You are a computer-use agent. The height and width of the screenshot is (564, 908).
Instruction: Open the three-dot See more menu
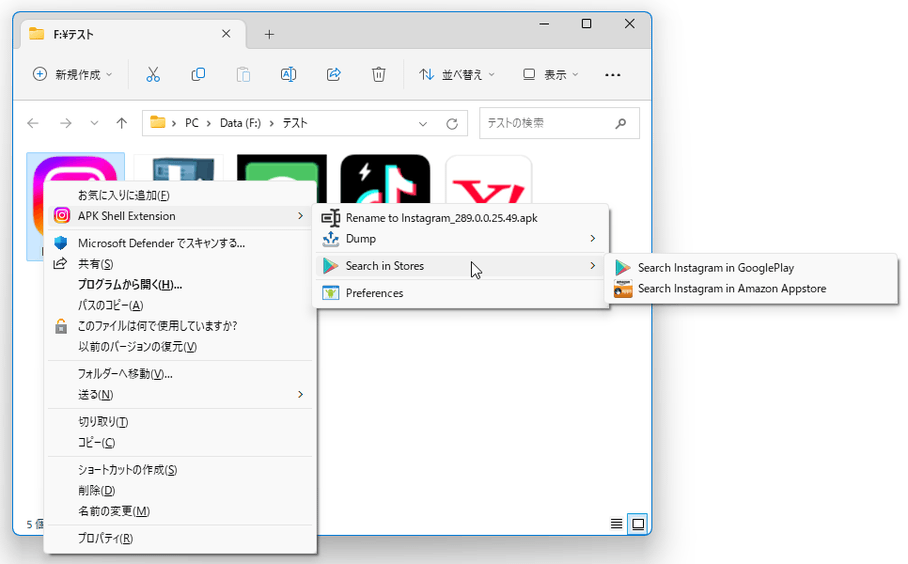pyautogui.click(x=613, y=75)
